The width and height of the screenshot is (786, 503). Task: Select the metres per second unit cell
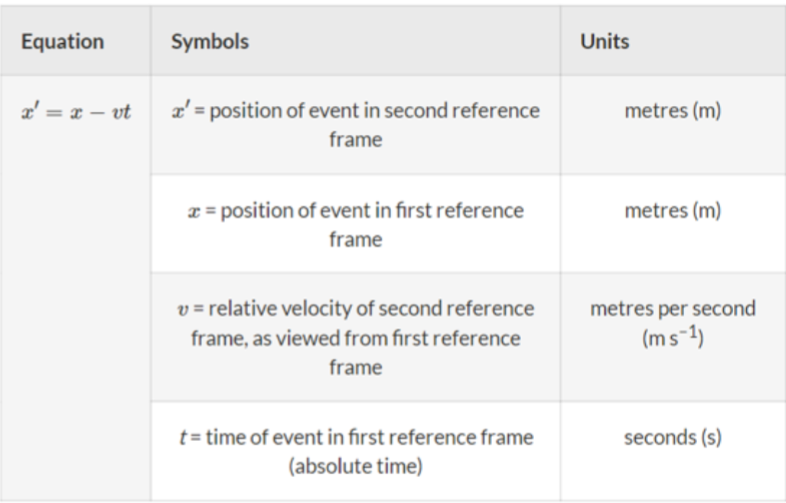[x=672, y=322]
